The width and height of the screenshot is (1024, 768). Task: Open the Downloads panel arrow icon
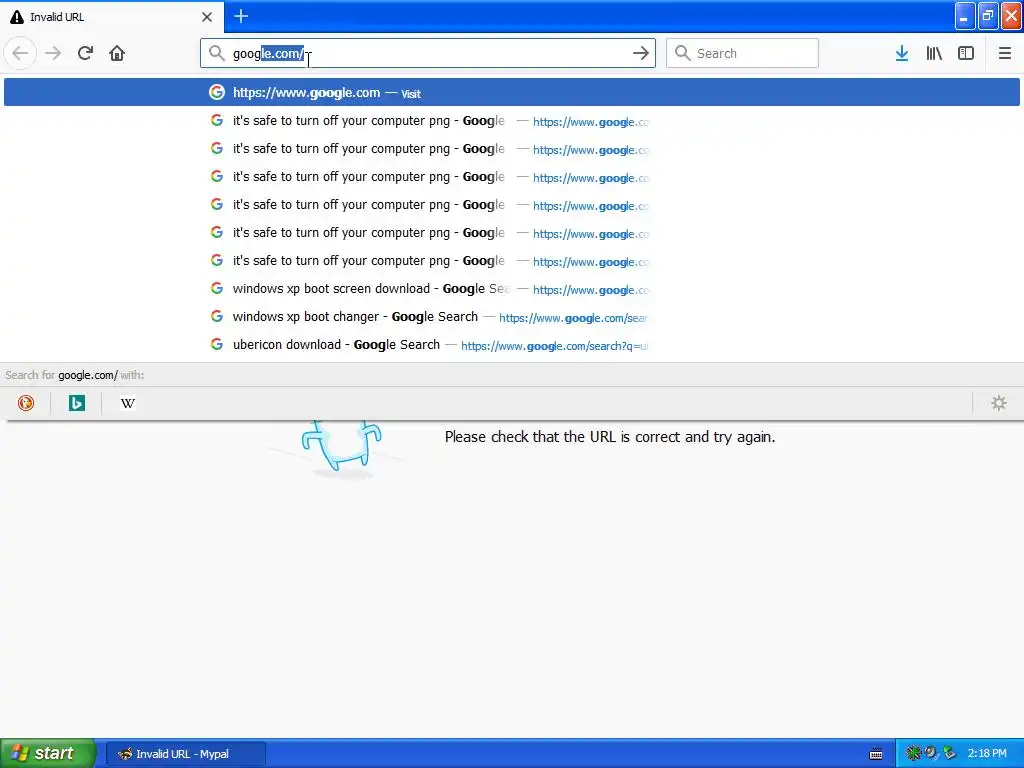[x=902, y=53]
